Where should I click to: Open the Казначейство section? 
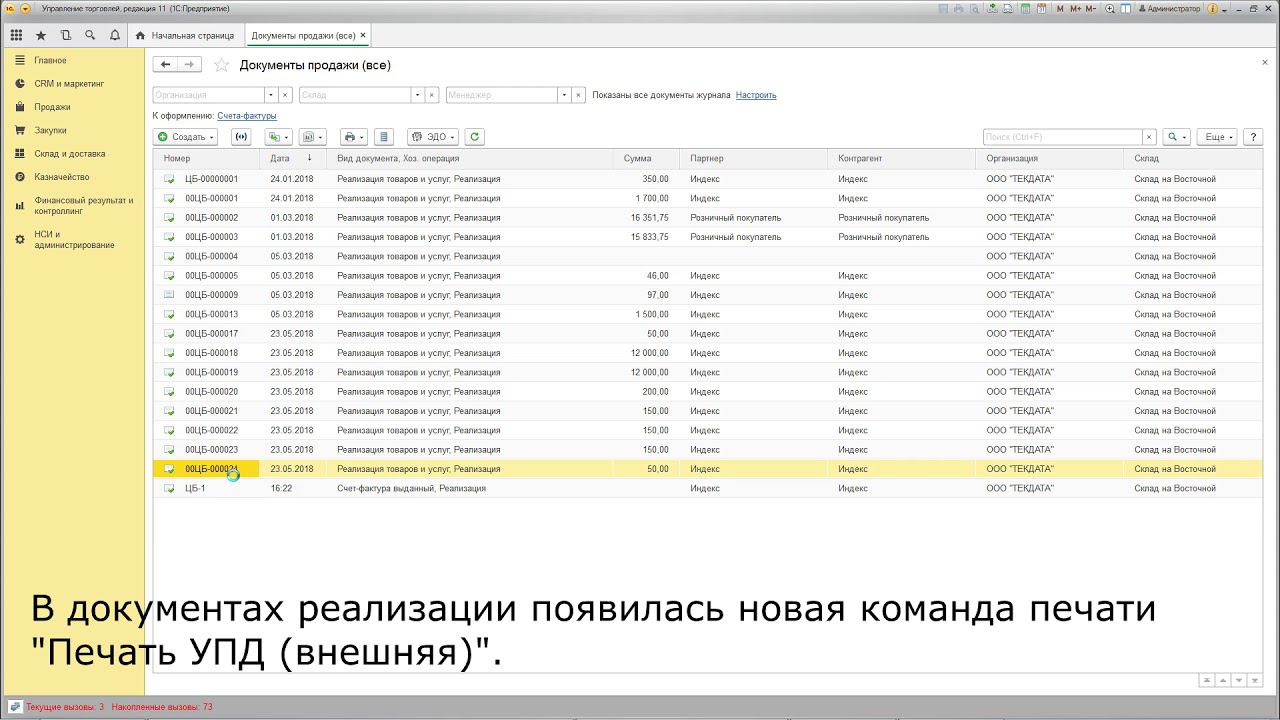(x=61, y=177)
